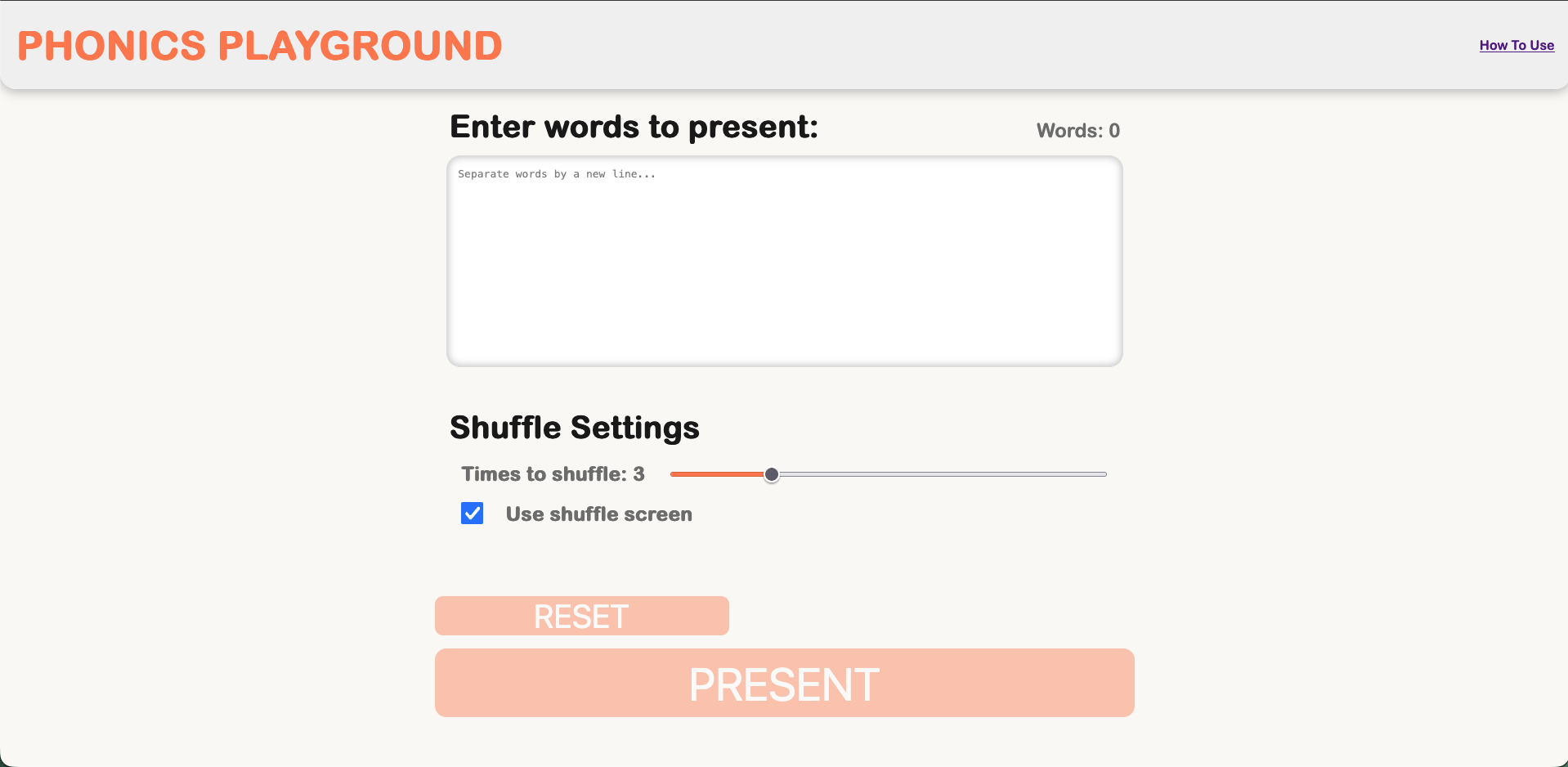
Task: Click the orange portion of the slider
Action: click(719, 474)
